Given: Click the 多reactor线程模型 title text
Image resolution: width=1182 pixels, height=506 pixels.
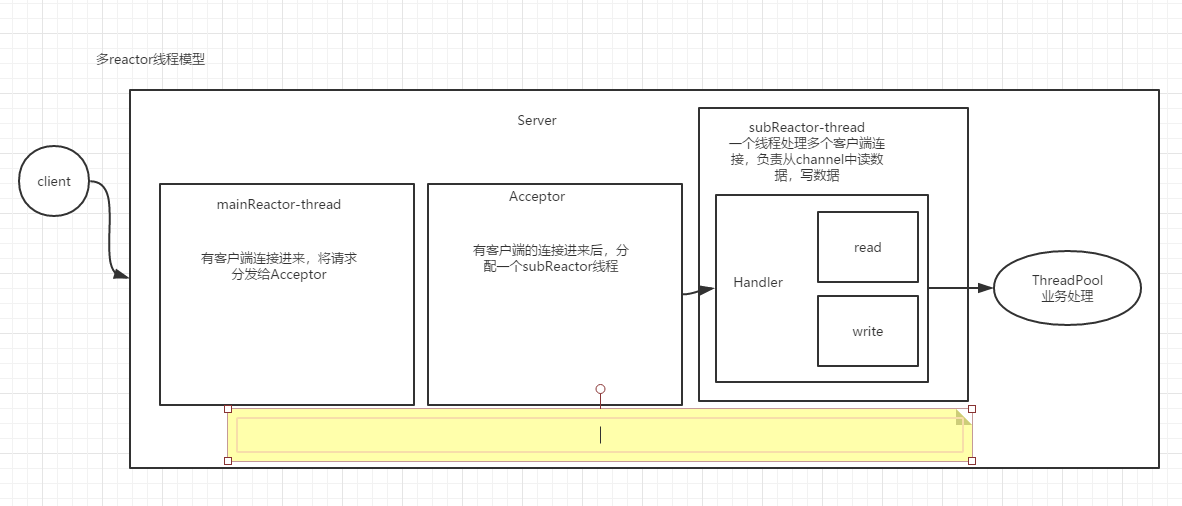Looking at the screenshot, I should coord(150,60).
